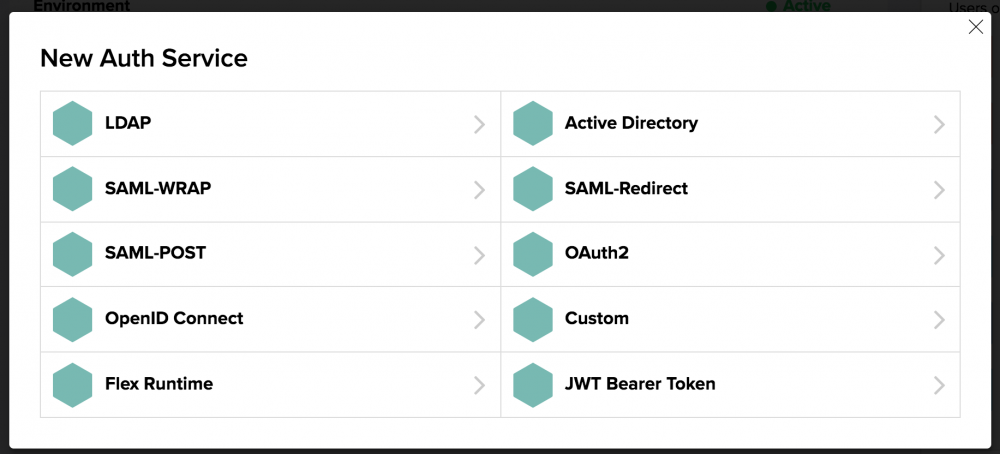Expand the LDAP row chevron arrow
The image size is (1000, 454).
point(479,124)
